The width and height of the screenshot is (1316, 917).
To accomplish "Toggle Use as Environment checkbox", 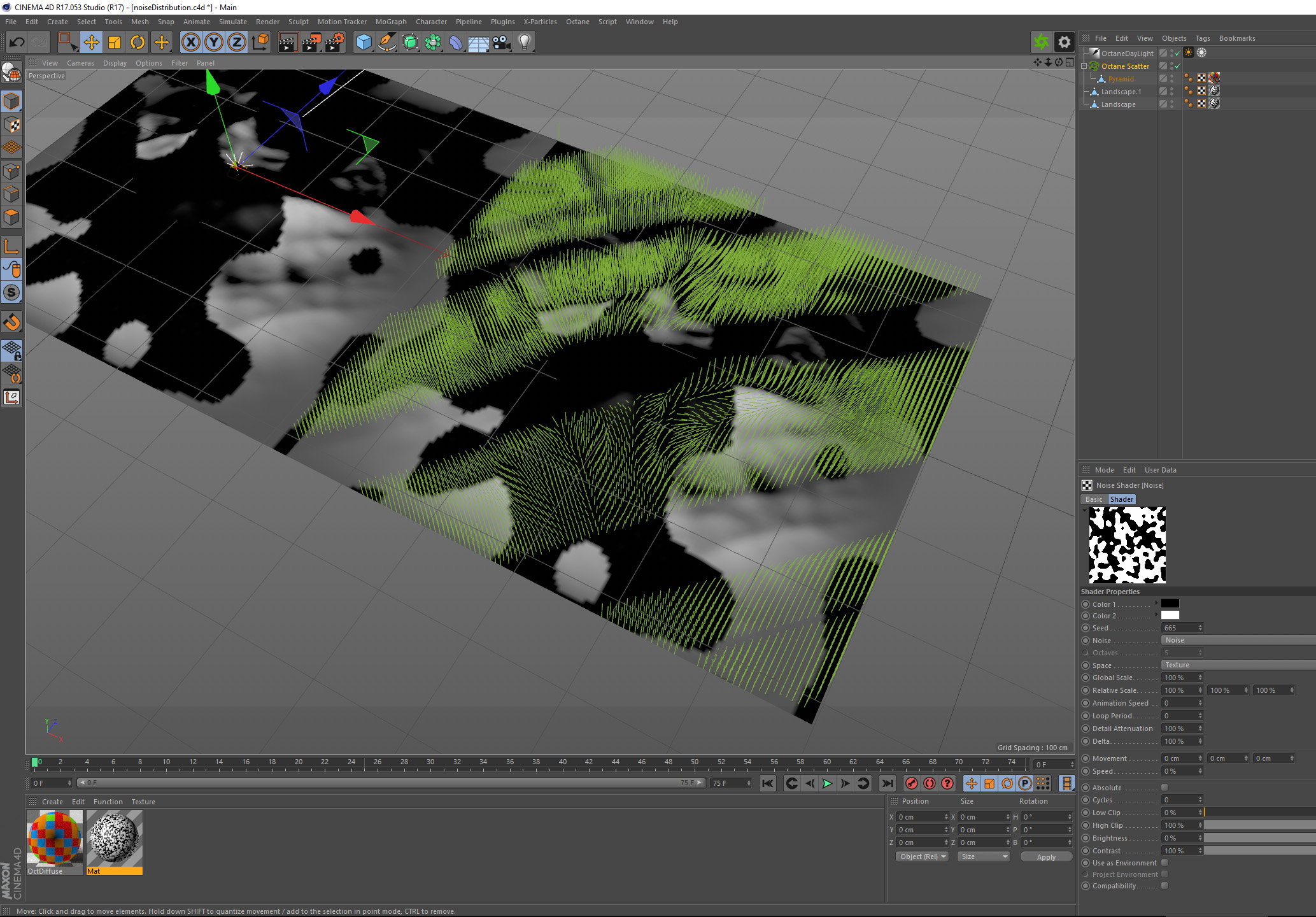I will point(1164,863).
